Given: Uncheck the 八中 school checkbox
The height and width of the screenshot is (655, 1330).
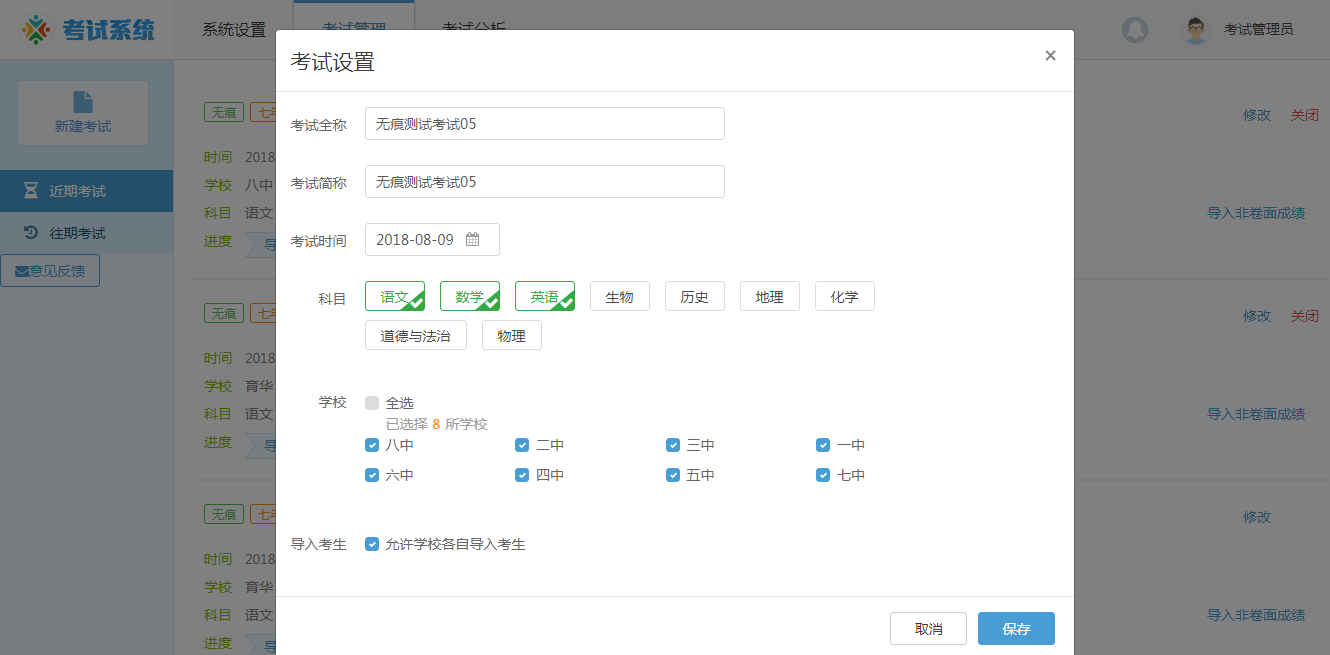Looking at the screenshot, I should click(372, 445).
